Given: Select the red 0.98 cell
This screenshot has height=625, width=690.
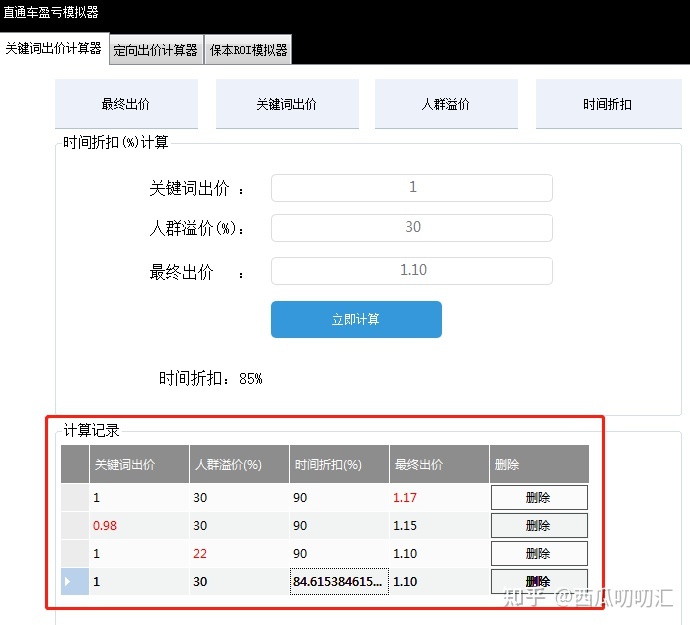Looking at the screenshot, I should [x=139, y=526].
